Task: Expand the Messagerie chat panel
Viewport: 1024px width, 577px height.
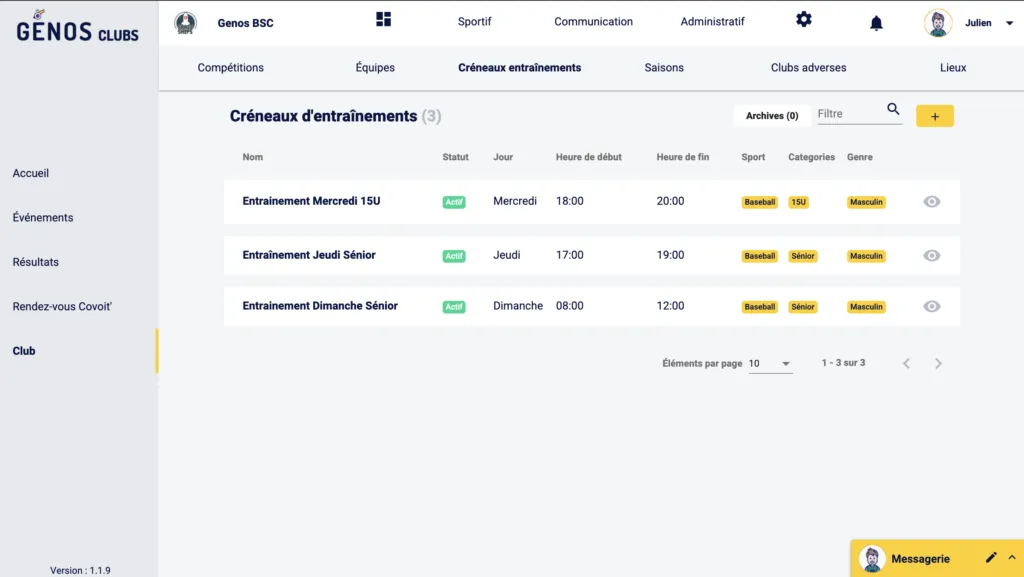Action: coord(1011,558)
